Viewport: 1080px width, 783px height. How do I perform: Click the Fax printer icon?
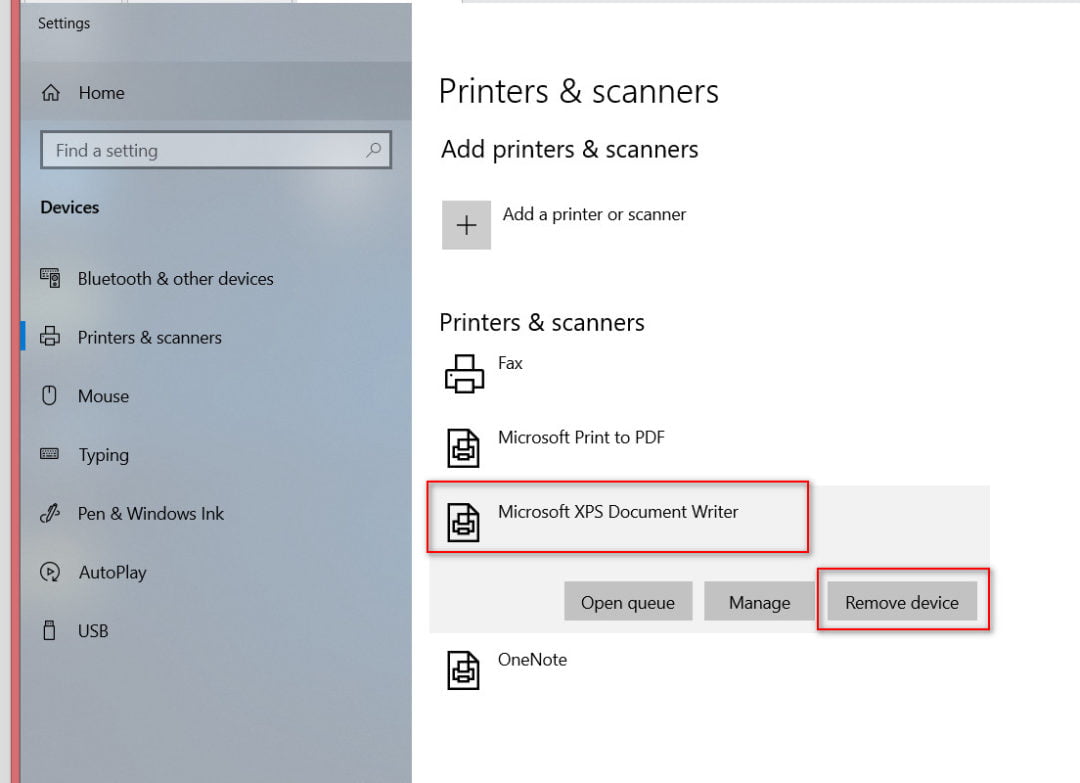(x=465, y=372)
